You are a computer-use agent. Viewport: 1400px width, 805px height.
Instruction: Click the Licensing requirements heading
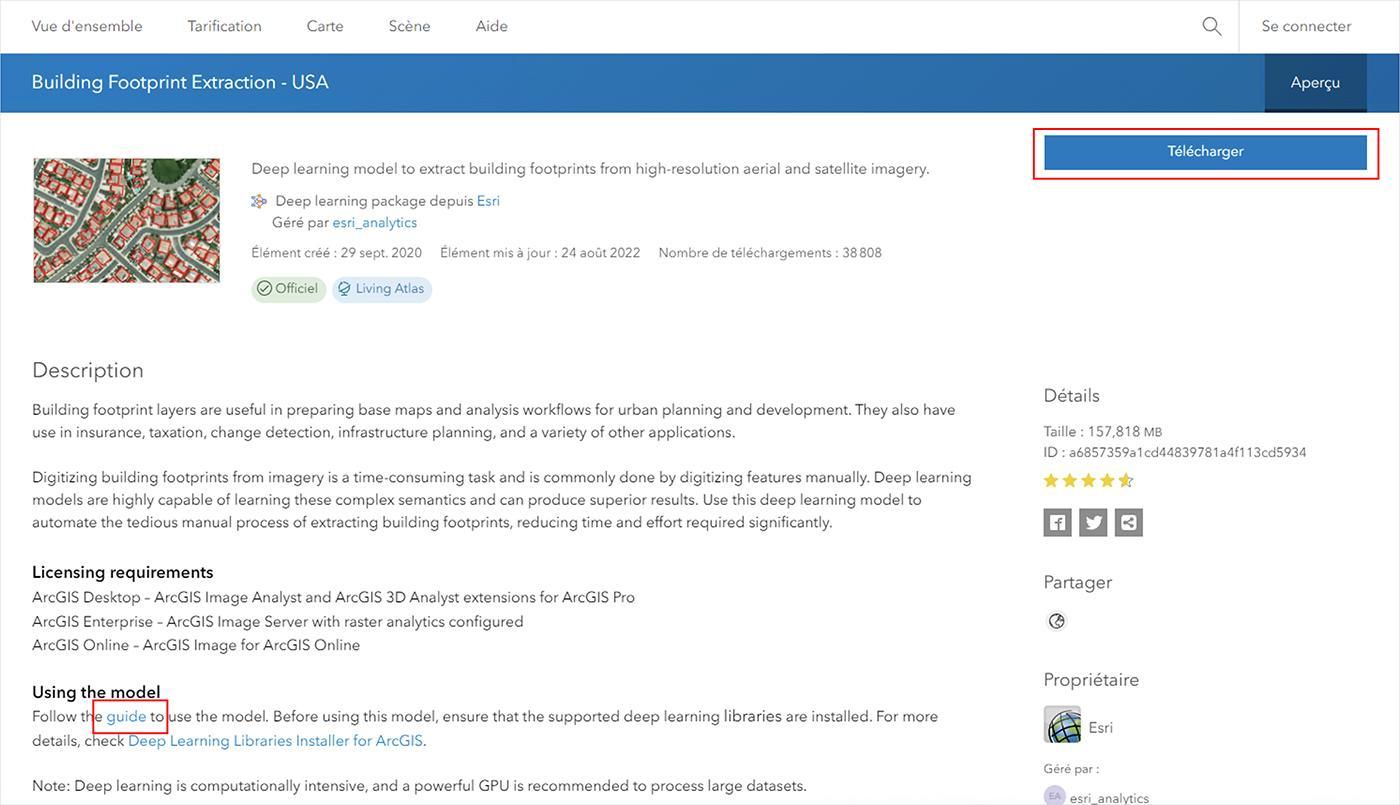[x=123, y=572]
